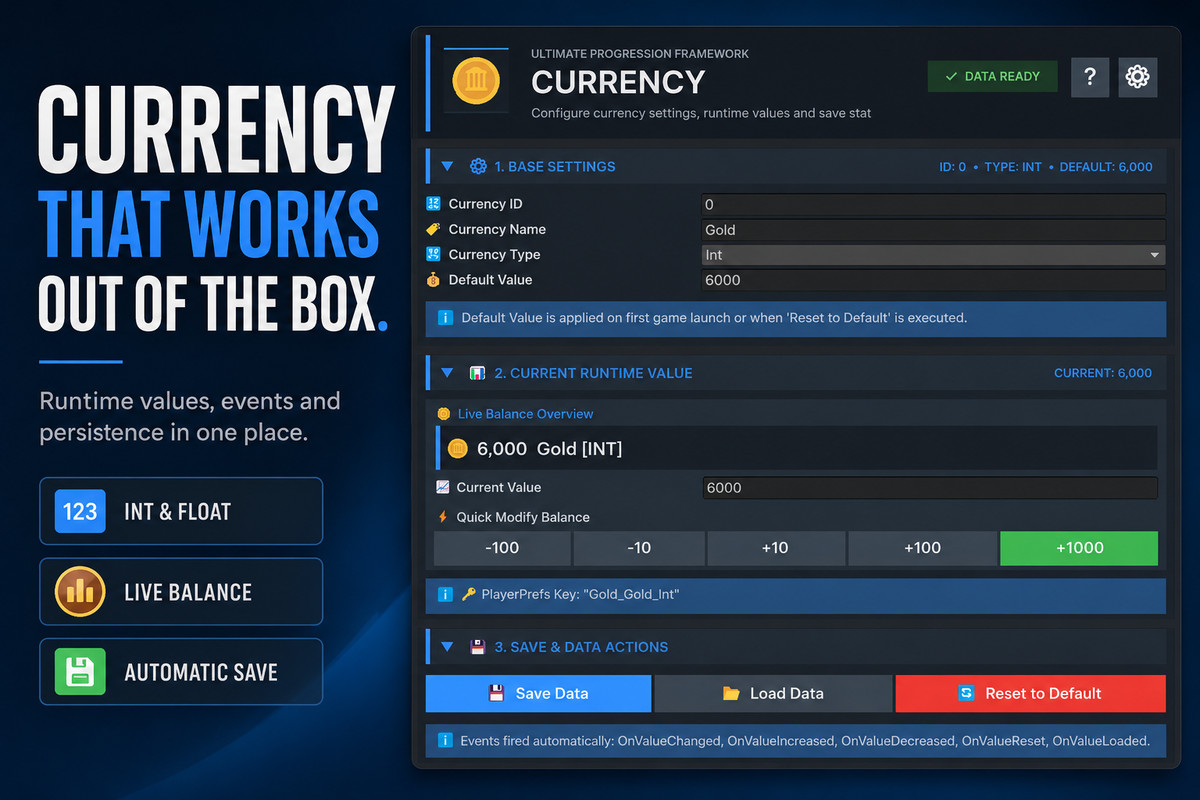Click the Int & Float feature card

coord(181,511)
